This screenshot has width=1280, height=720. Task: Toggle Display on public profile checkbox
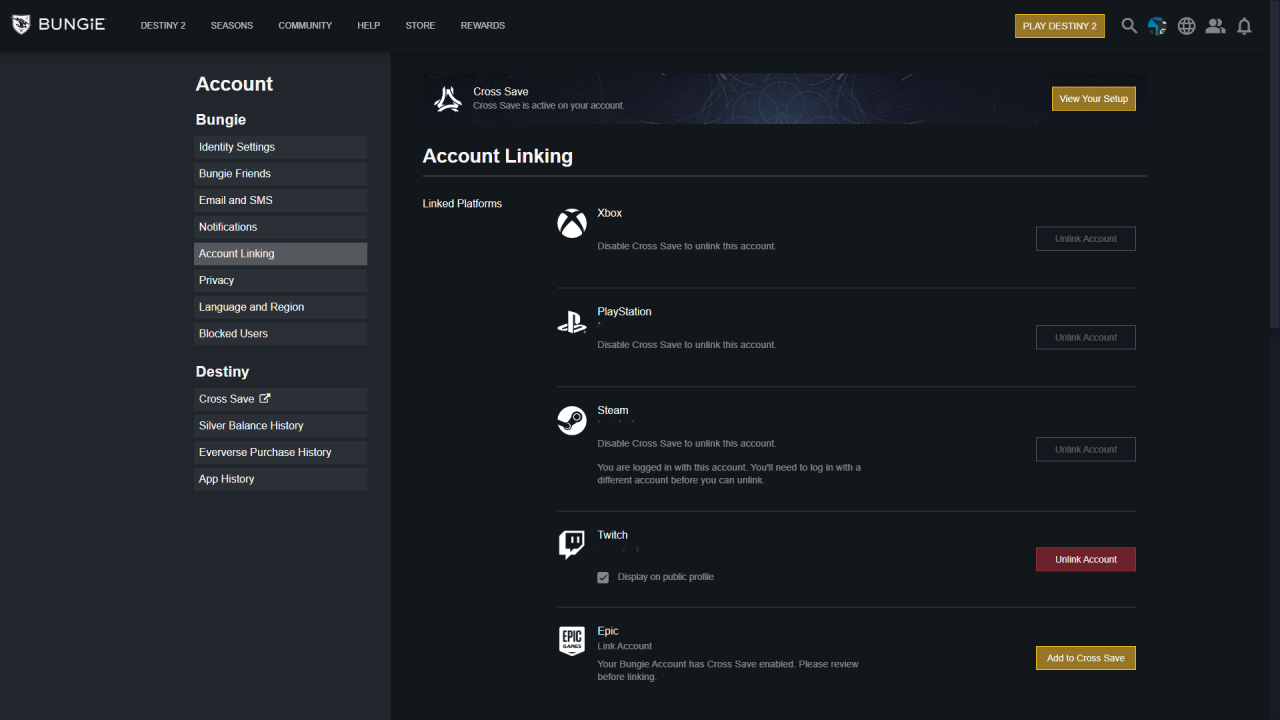coord(603,577)
